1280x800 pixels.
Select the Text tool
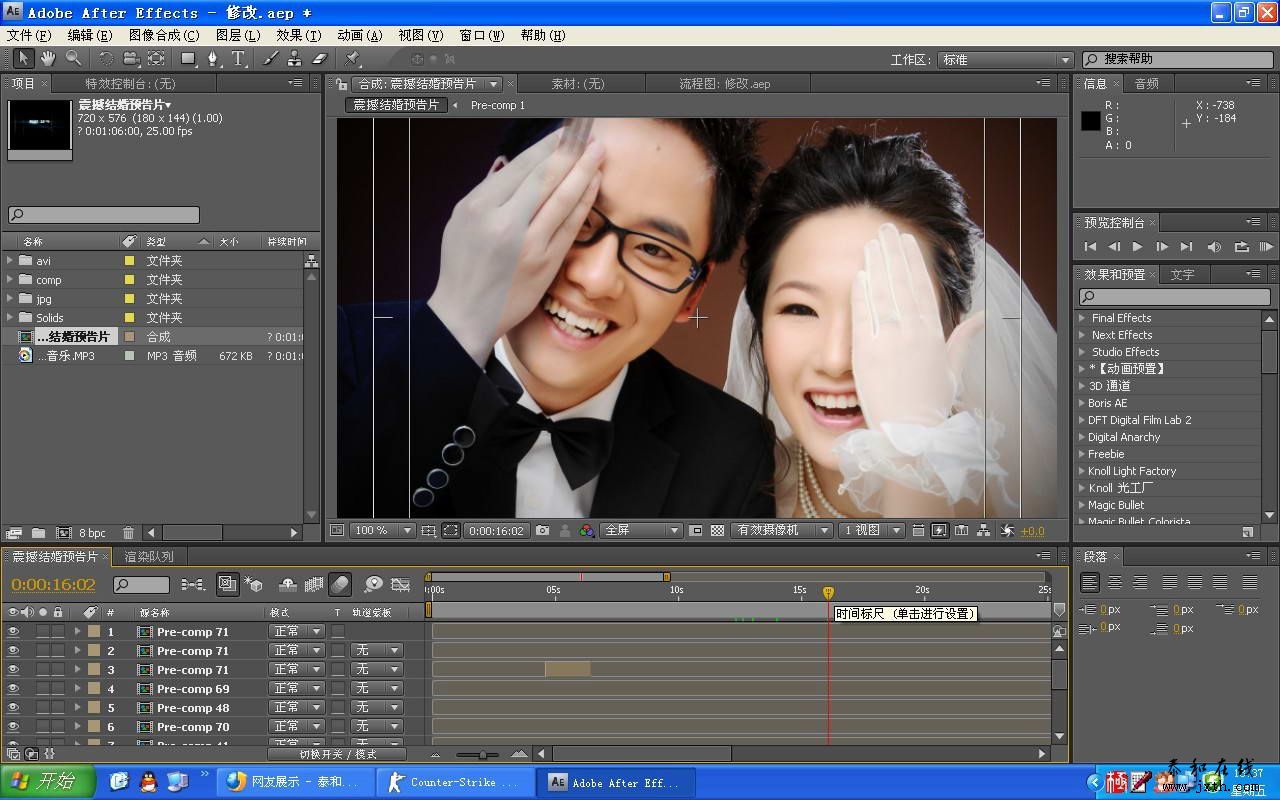(x=239, y=59)
